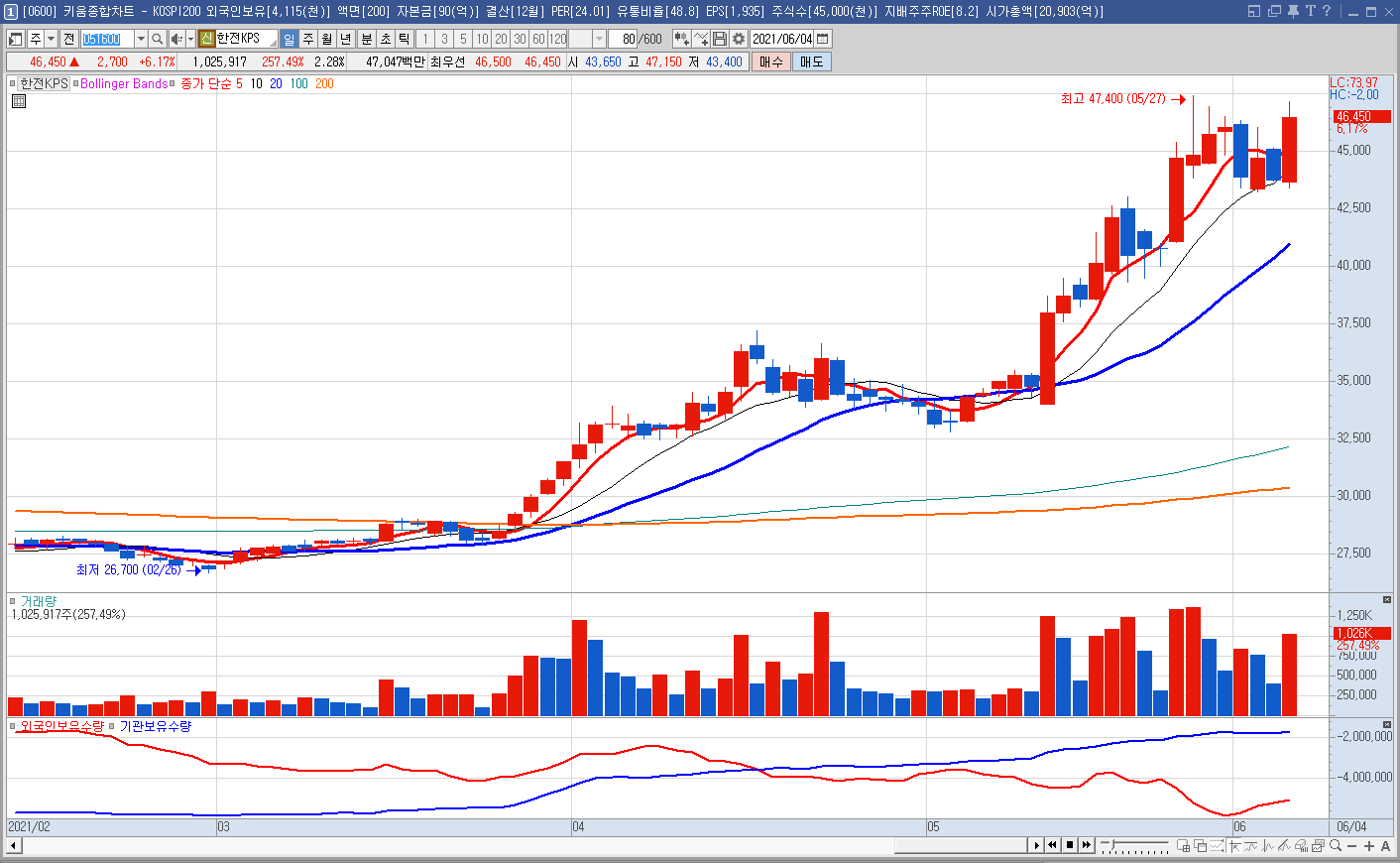Click the bar count field showing 80

(623, 39)
